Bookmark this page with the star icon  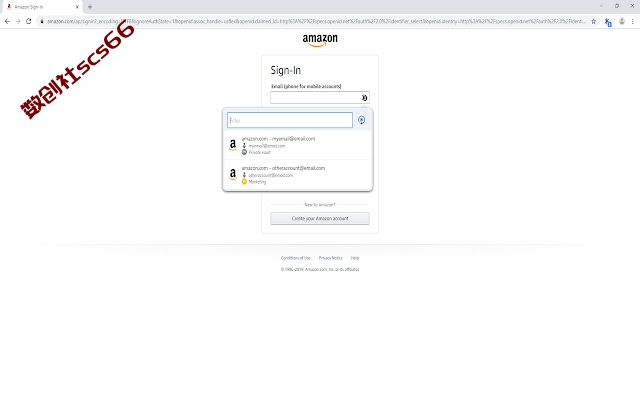[593, 21]
